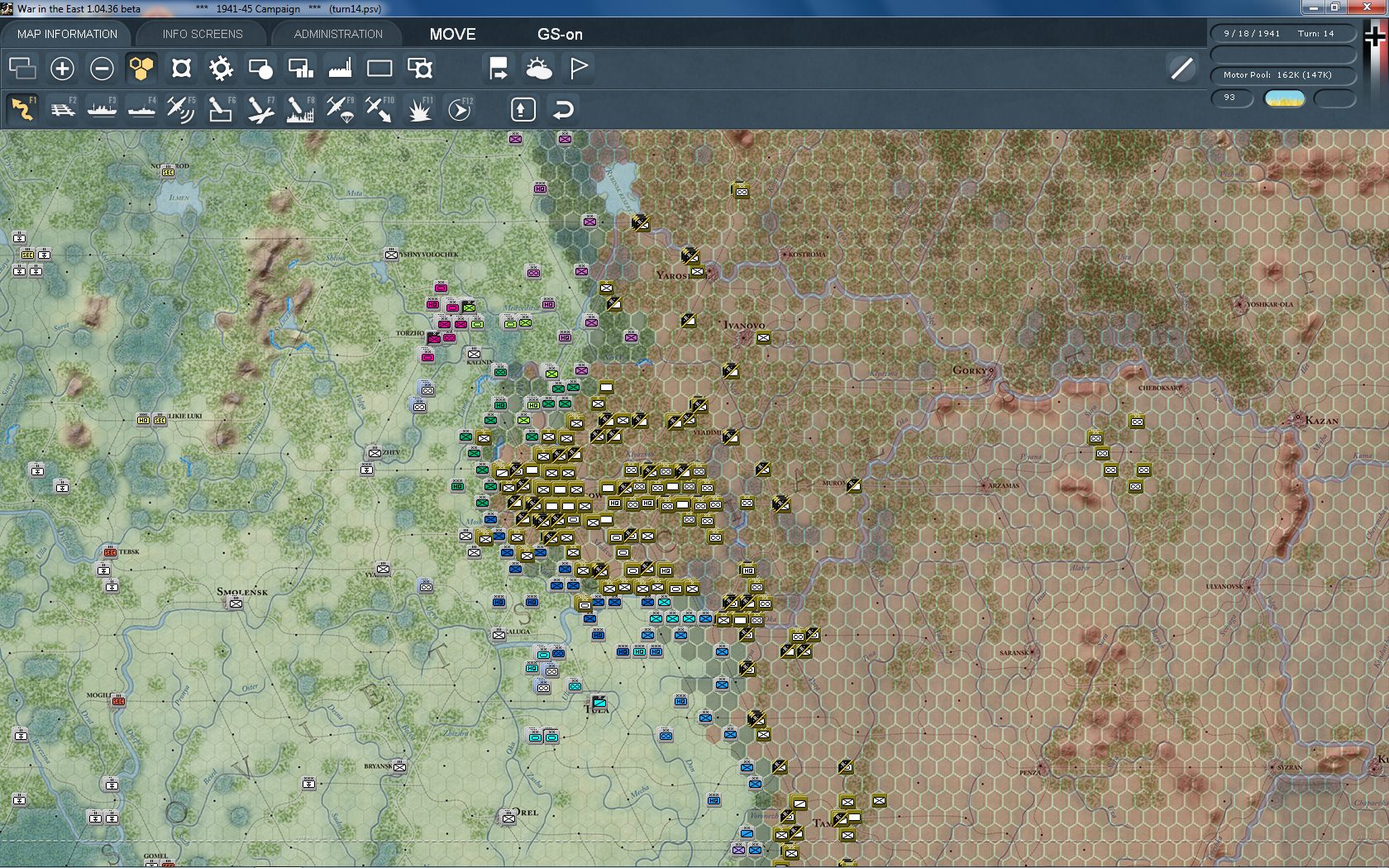Click the gear-shaped icon in the toolbar
The image size is (1389, 868).
coord(221,68)
